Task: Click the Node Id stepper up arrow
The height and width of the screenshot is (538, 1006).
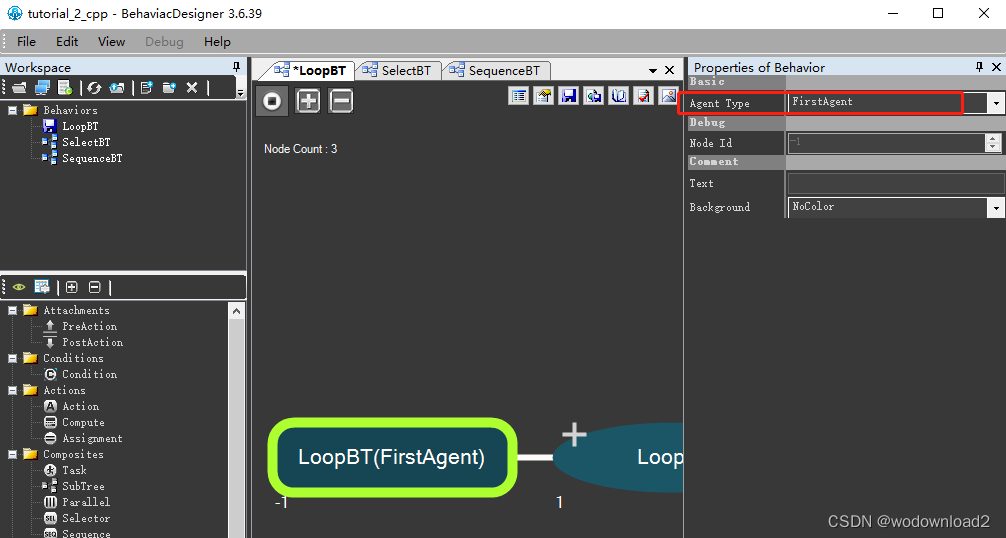Action: pyautogui.click(x=993, y=139)
